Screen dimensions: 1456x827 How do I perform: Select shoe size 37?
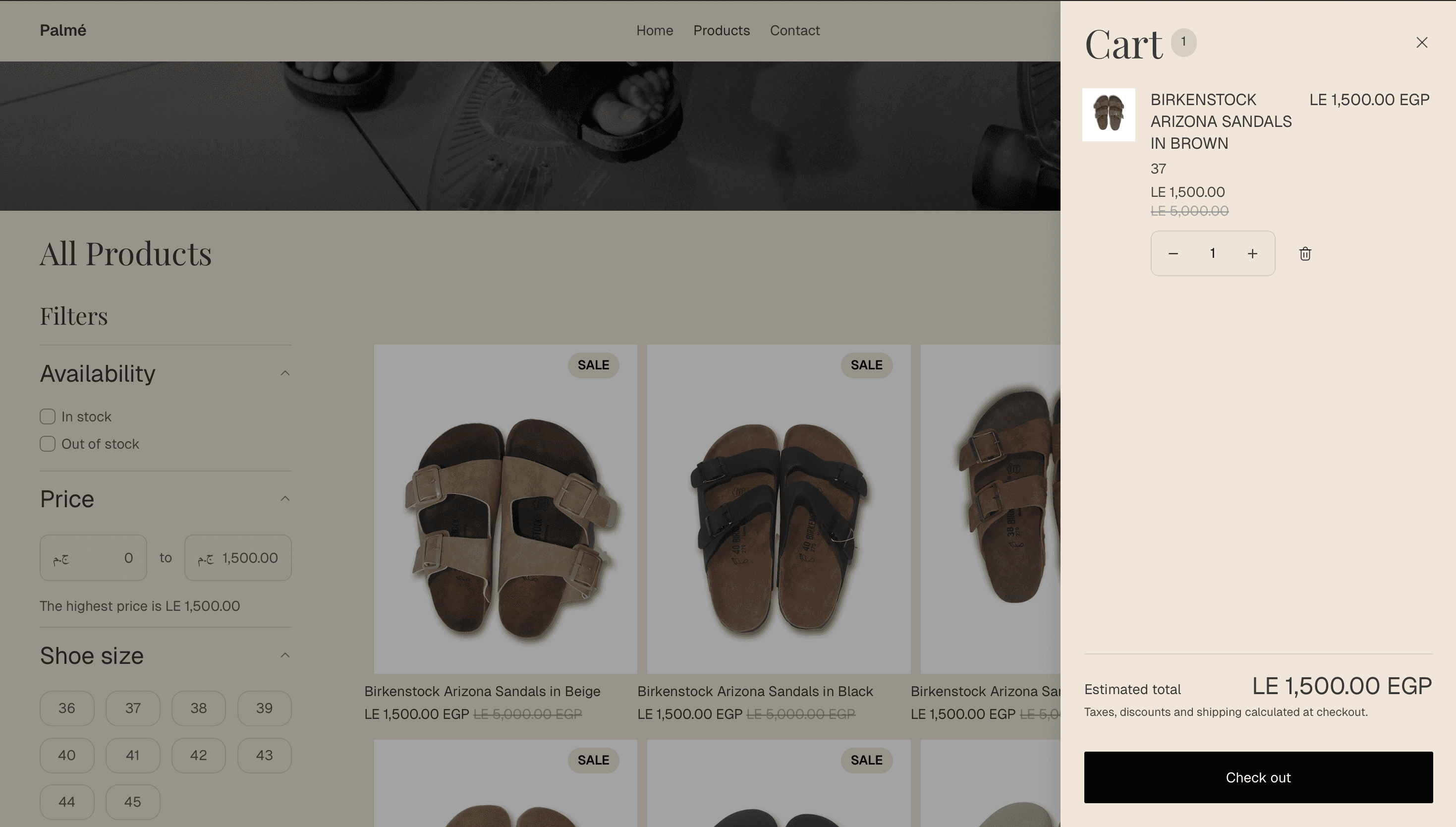[x=132, y=709]
